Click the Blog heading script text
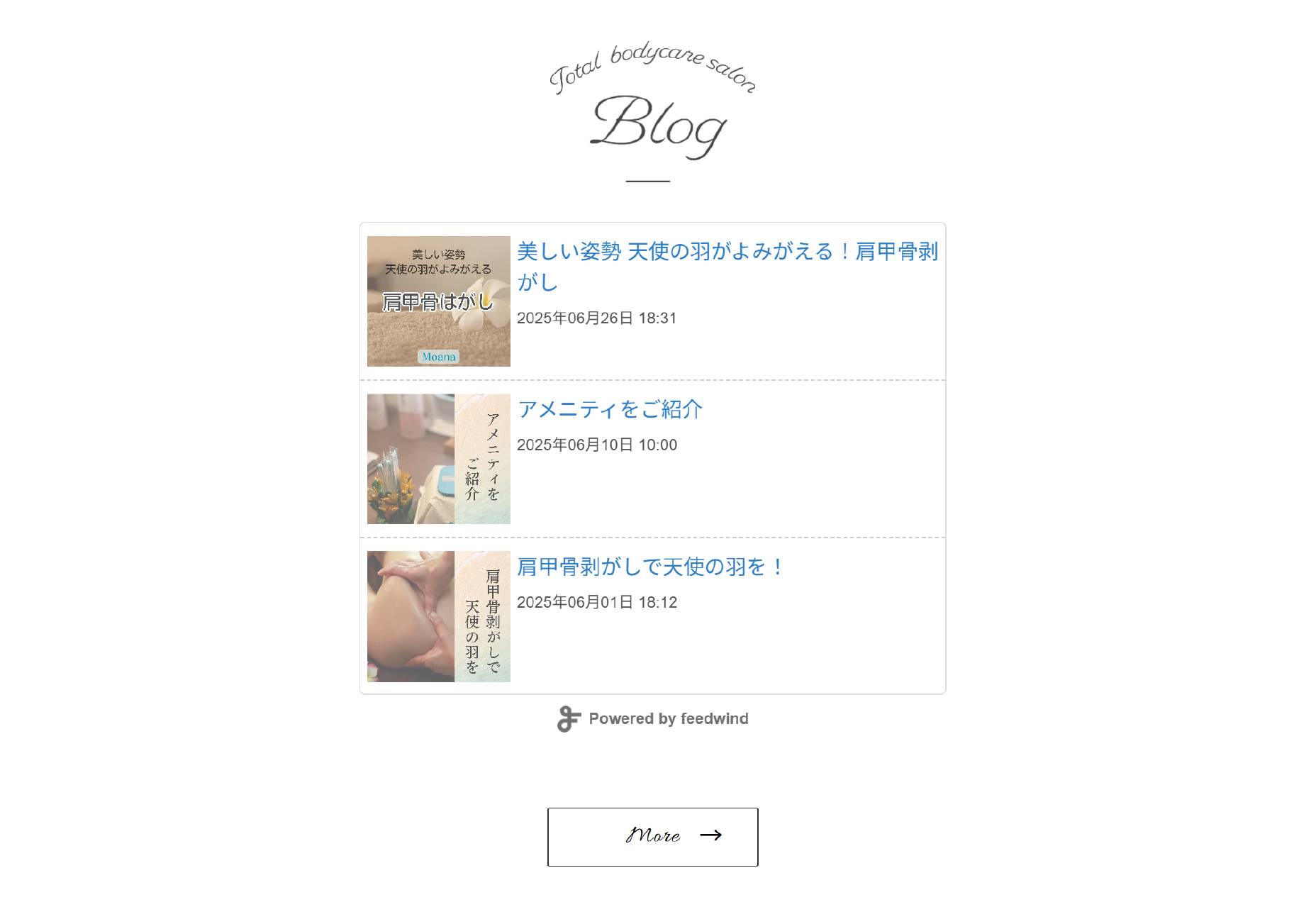This screenshot has height=924, width=1294. tap(659, 126)
